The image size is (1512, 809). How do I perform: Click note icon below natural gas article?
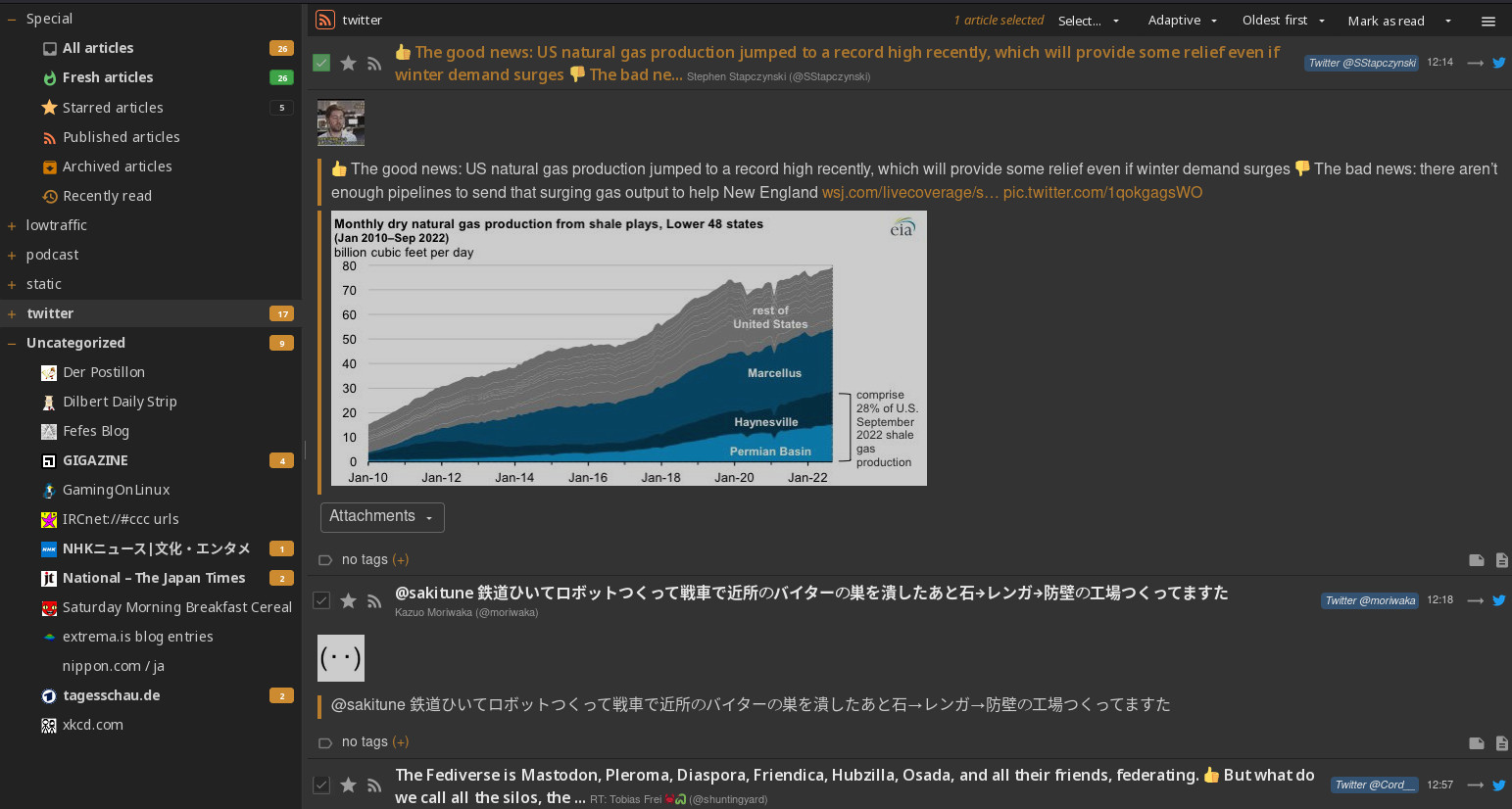click(x=1477, y=560)
